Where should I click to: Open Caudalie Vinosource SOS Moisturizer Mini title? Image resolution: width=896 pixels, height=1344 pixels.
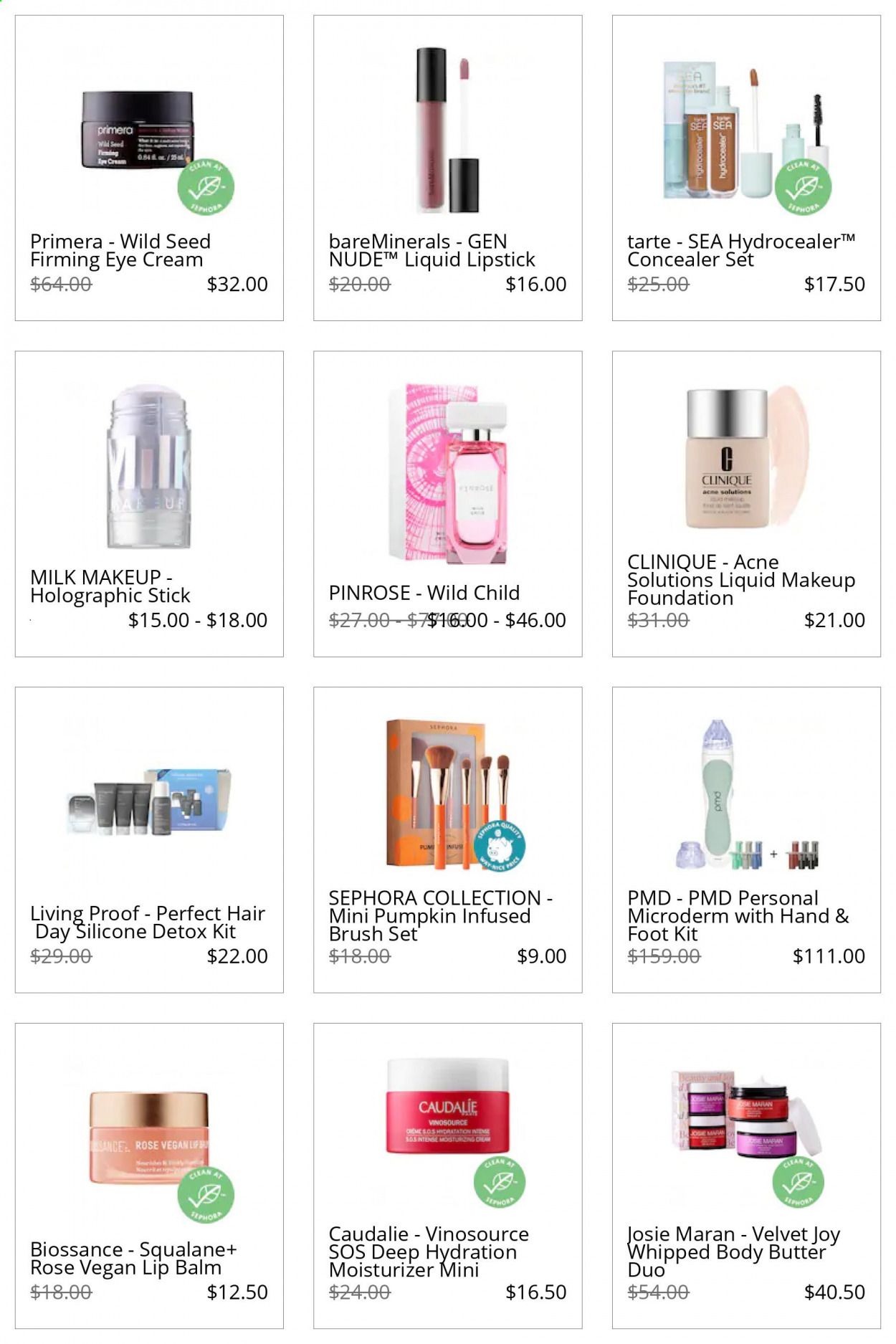click(x=429, y=1252)
